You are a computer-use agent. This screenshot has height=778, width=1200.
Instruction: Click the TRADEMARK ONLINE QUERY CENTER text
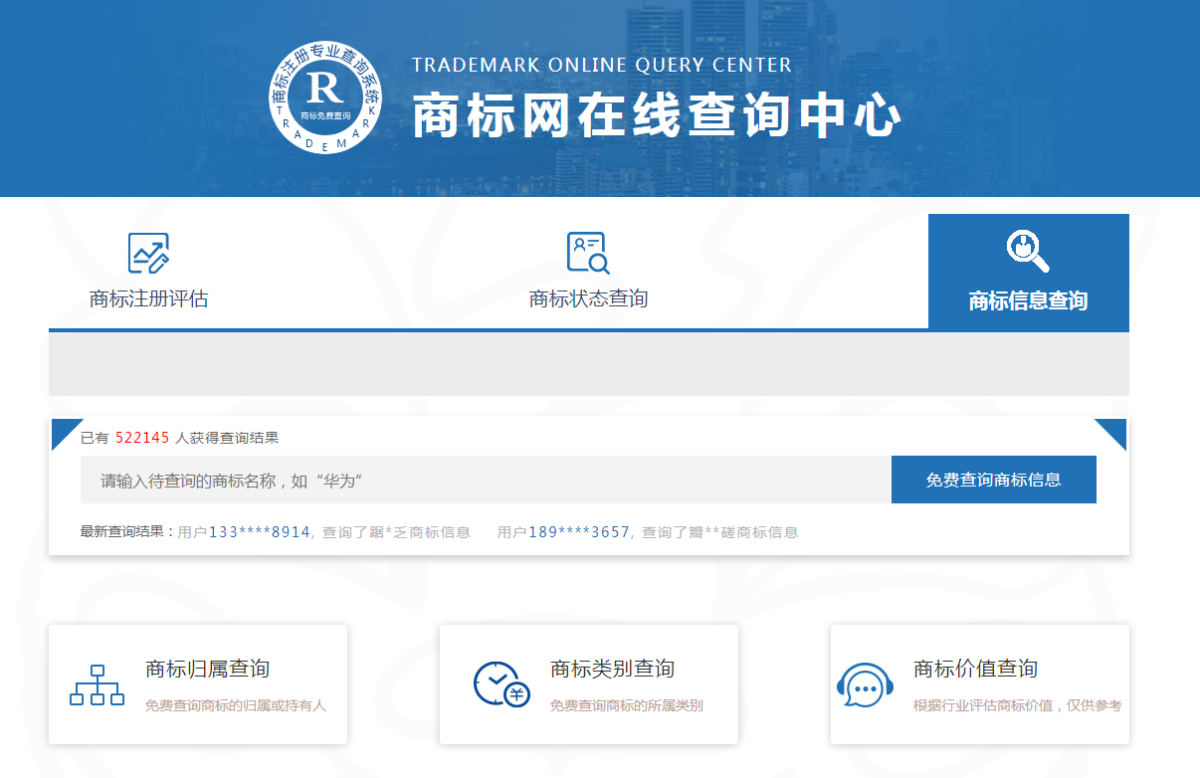point(601,66)
